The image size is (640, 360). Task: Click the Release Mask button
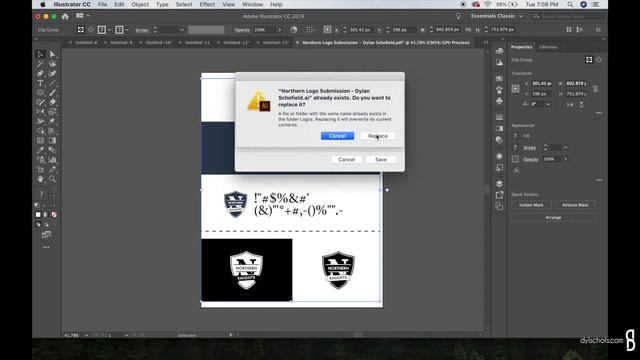tap(575, 205)
